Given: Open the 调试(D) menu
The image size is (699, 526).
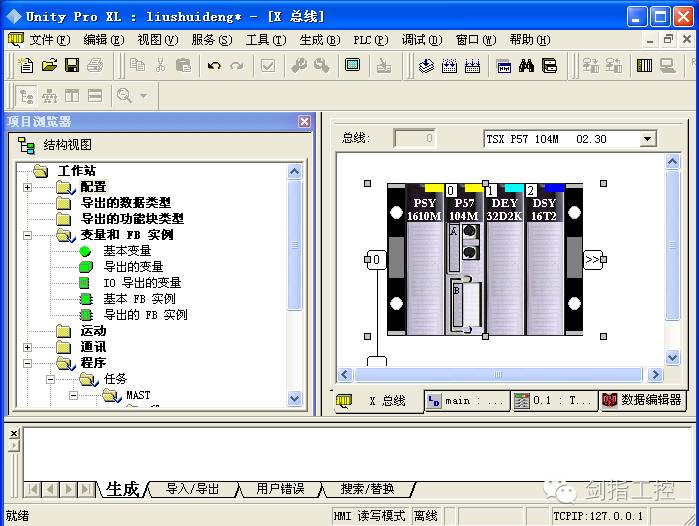Looking at the screenshot, I should (422, 40).
